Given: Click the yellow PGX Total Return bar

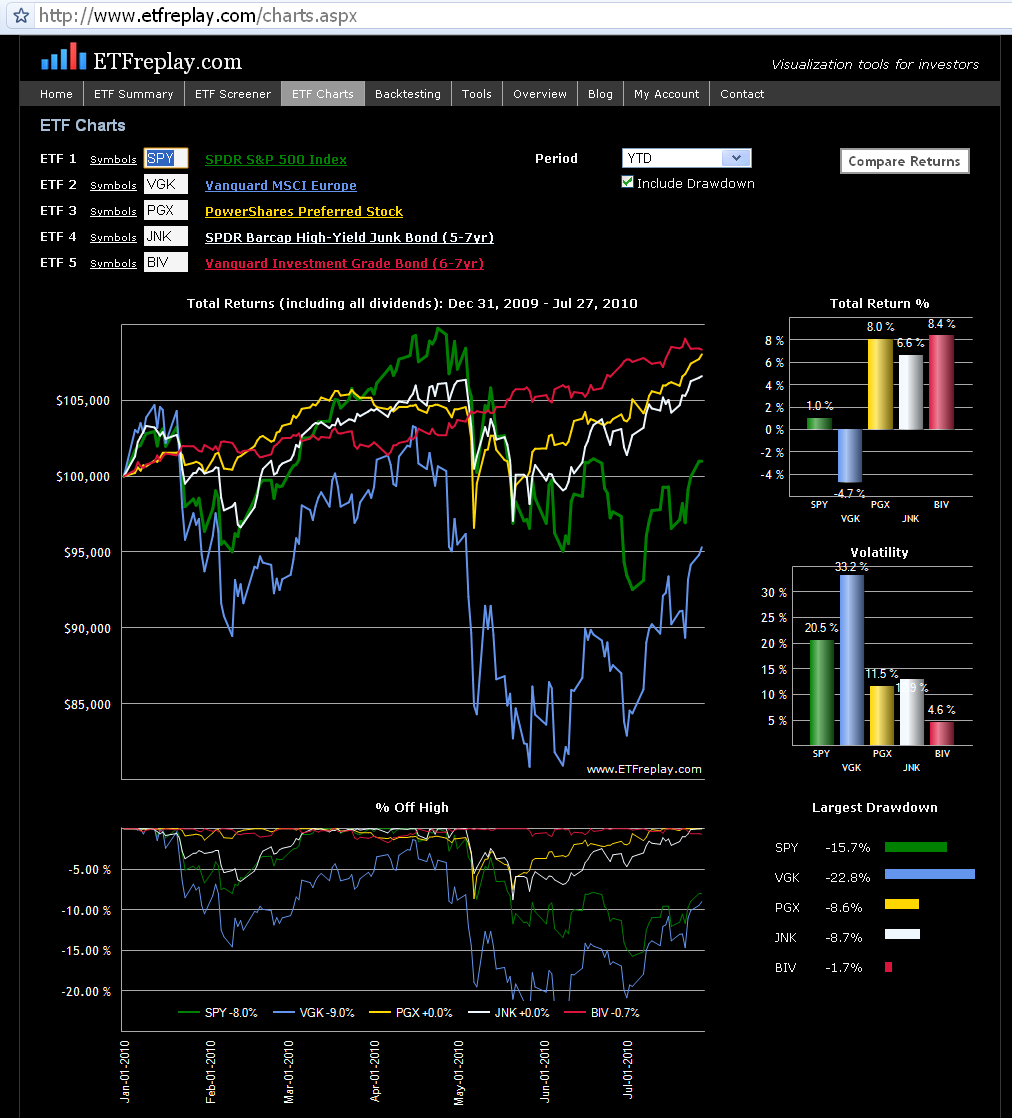Looking at the screenshot, I should 880,384.
